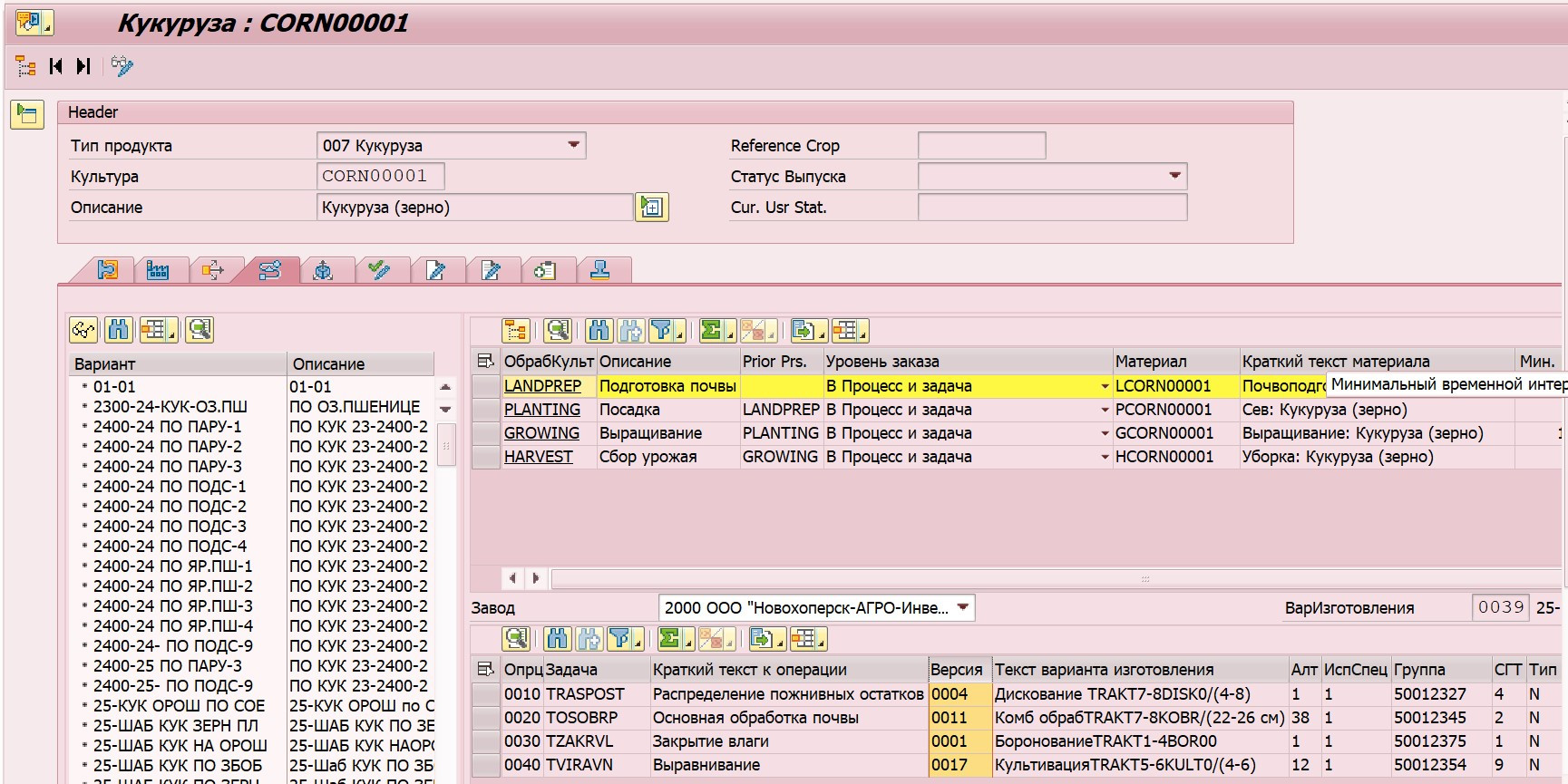This screenshot has width=1568, height=784.
Task: Click the Версия cell 0011 for TOSOBRP
Action: click(x=959, y=718)
